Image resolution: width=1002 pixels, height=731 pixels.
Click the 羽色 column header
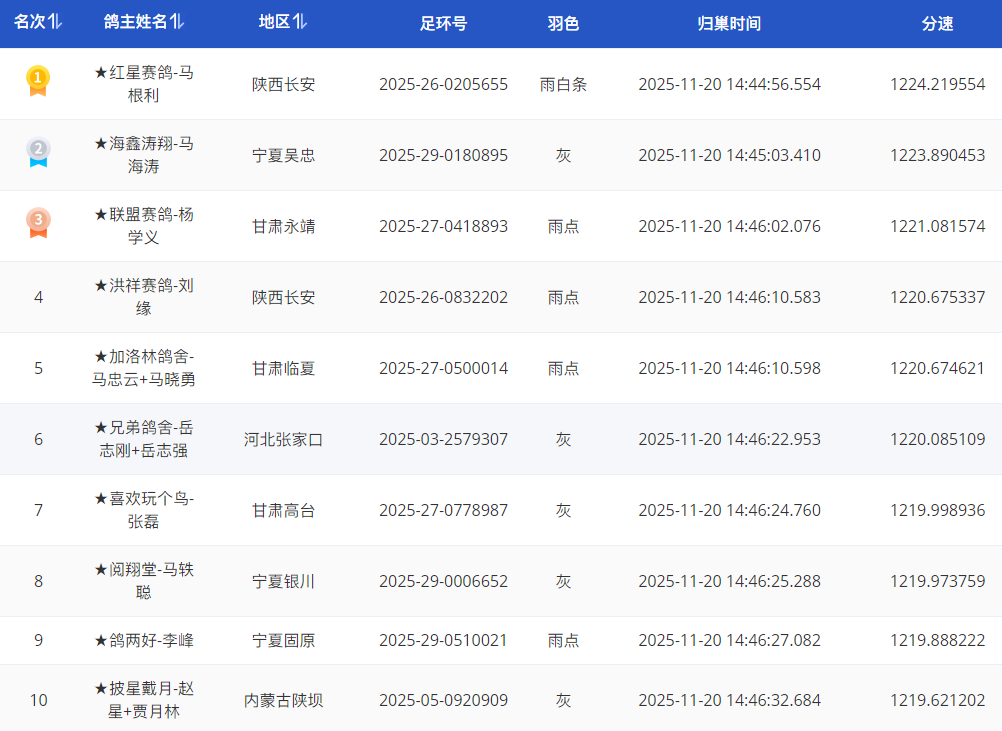click(x=563, y=24)
